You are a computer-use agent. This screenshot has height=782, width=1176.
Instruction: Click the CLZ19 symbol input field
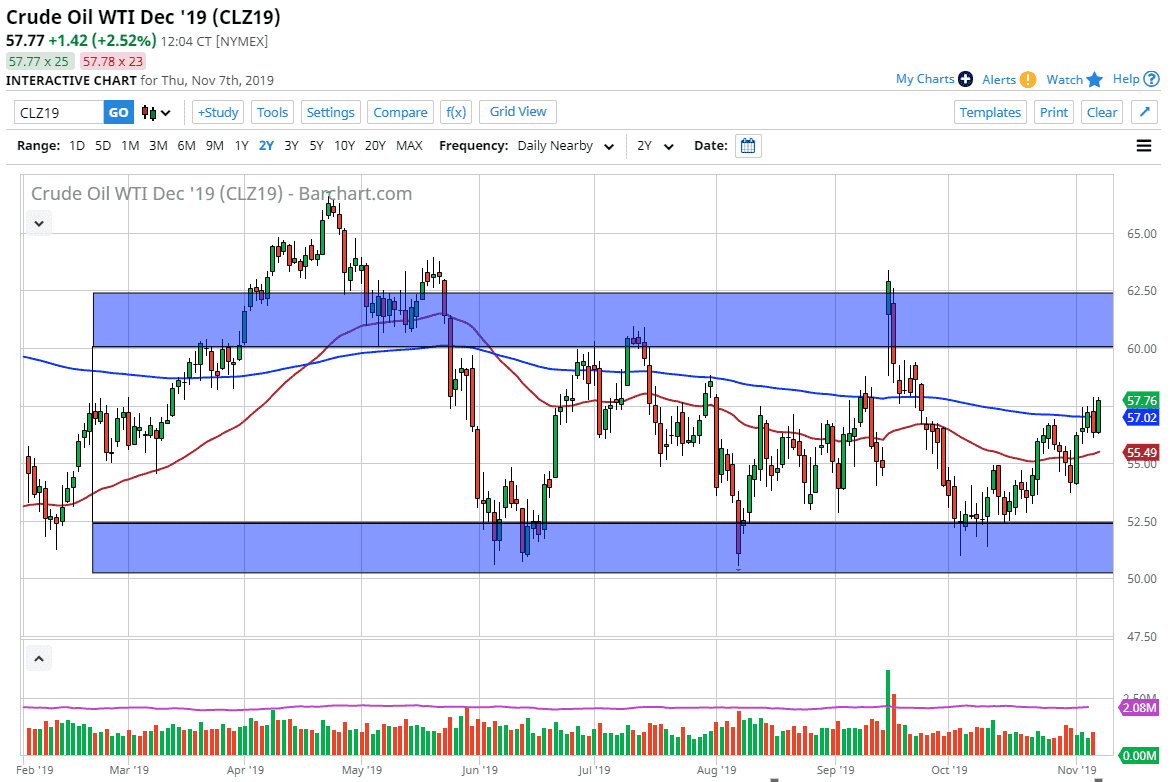tap(55, 112)
